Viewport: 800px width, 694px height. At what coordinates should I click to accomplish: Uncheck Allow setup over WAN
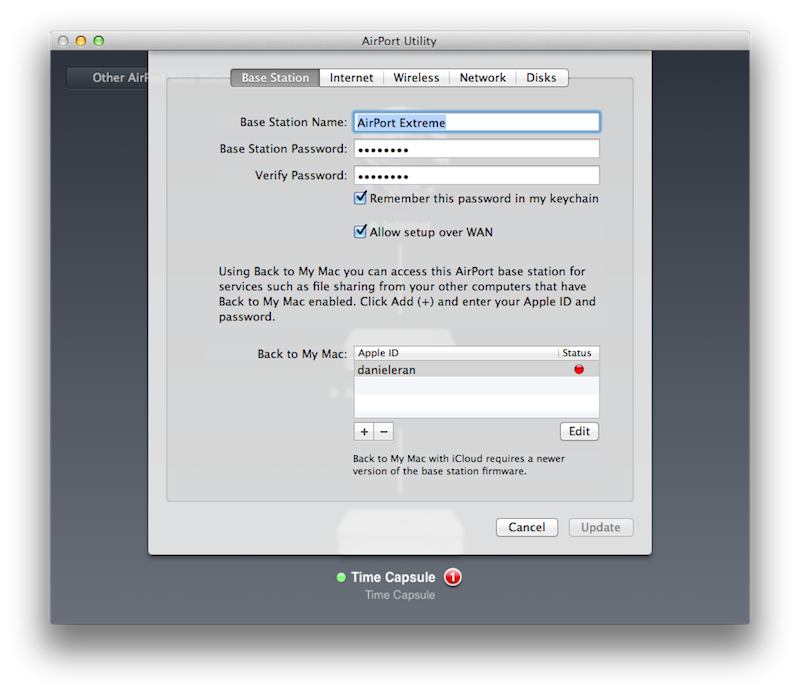(360, 232)
